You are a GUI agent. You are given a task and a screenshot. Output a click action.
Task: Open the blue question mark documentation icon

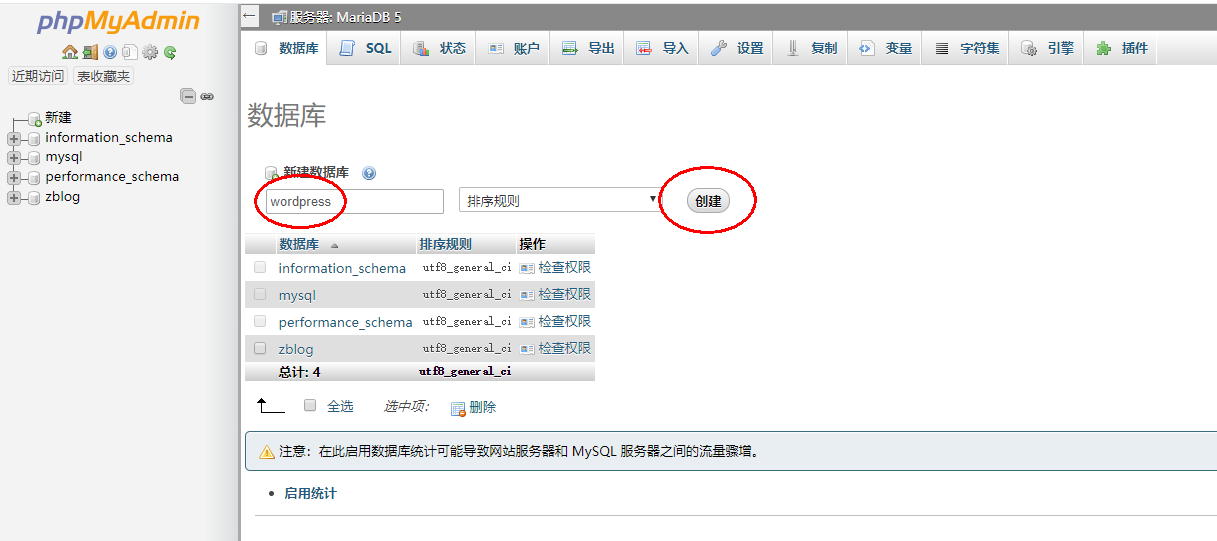110,53
